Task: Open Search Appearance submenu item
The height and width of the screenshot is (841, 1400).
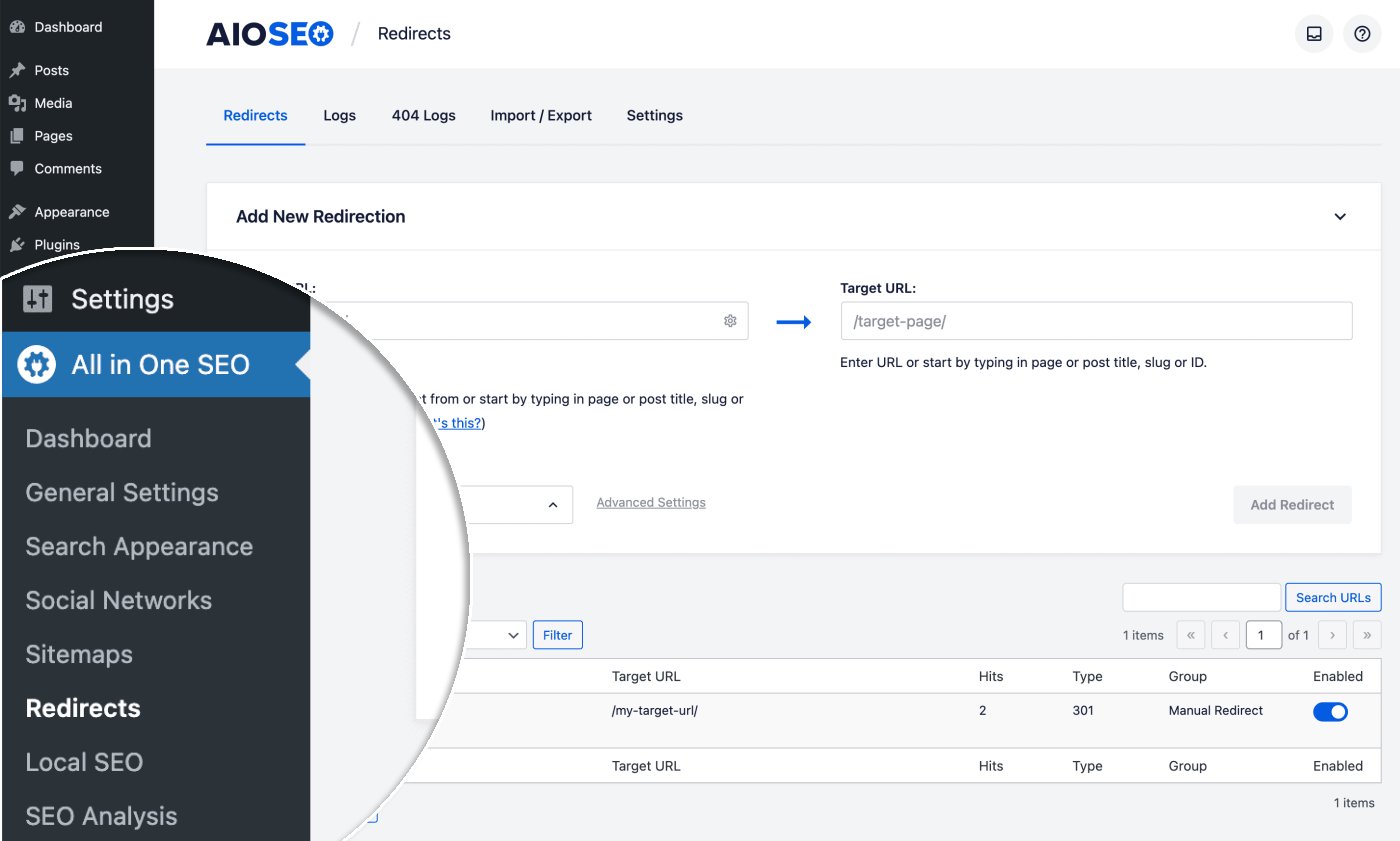Action: [139, 547]
